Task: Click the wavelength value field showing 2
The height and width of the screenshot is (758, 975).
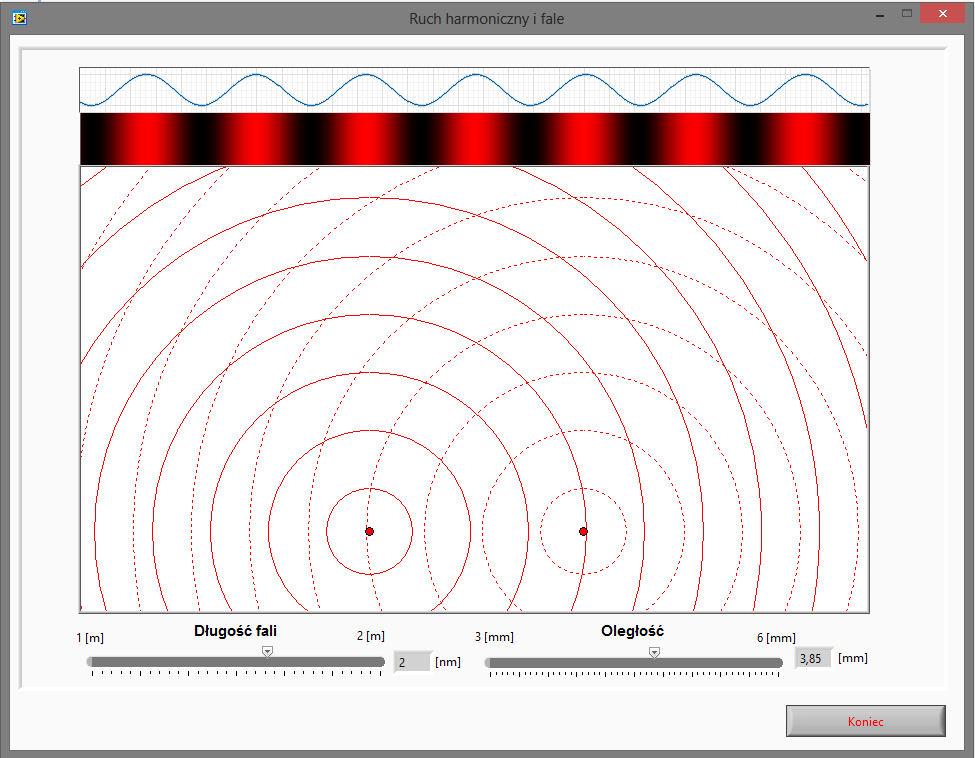Action: click(412, 662)
